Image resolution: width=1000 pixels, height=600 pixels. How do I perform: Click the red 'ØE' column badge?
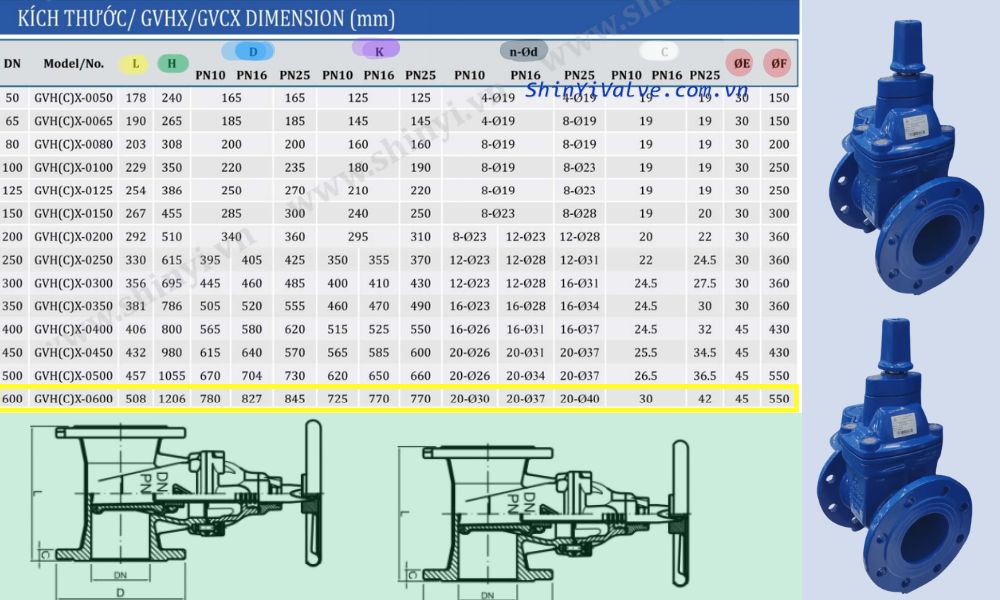tap(740, 63)
